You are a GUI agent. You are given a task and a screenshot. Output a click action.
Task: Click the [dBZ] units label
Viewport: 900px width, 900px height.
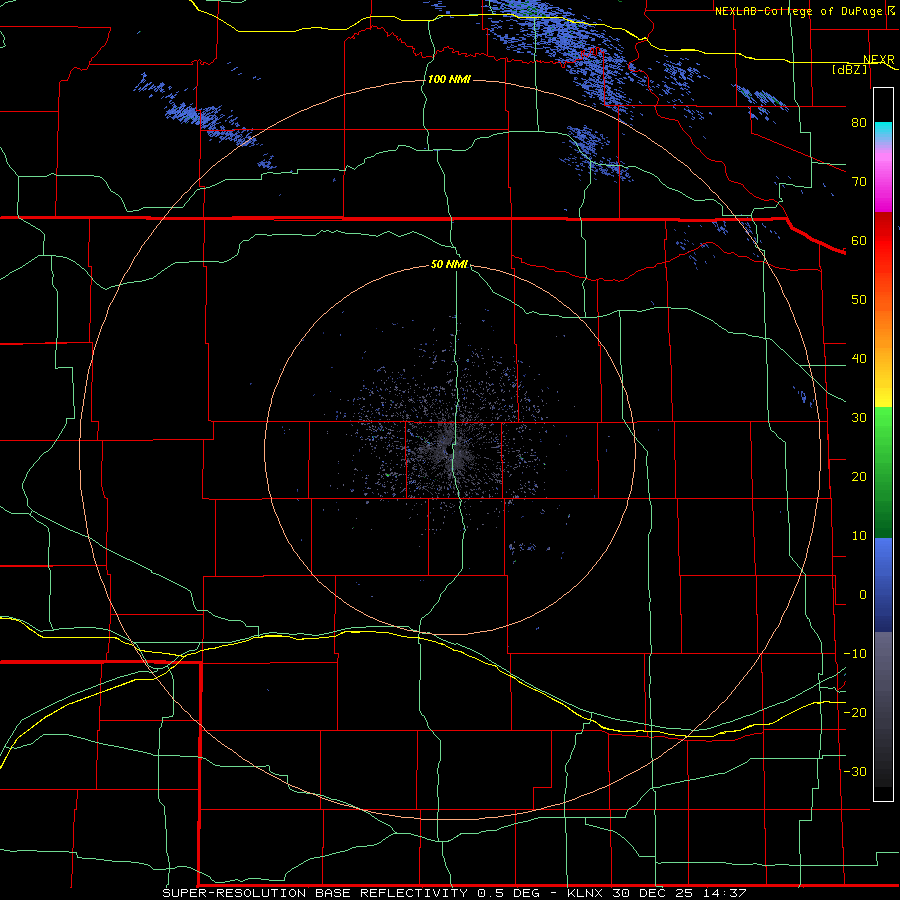tap(850, 70)
